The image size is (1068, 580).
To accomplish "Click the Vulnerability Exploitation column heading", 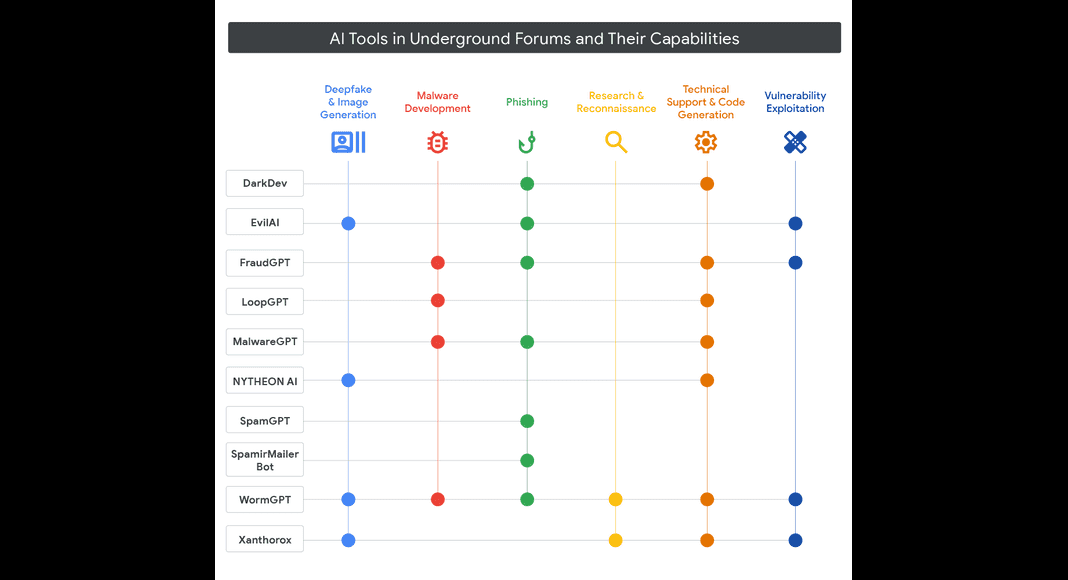I will click(x=795, y=102).
